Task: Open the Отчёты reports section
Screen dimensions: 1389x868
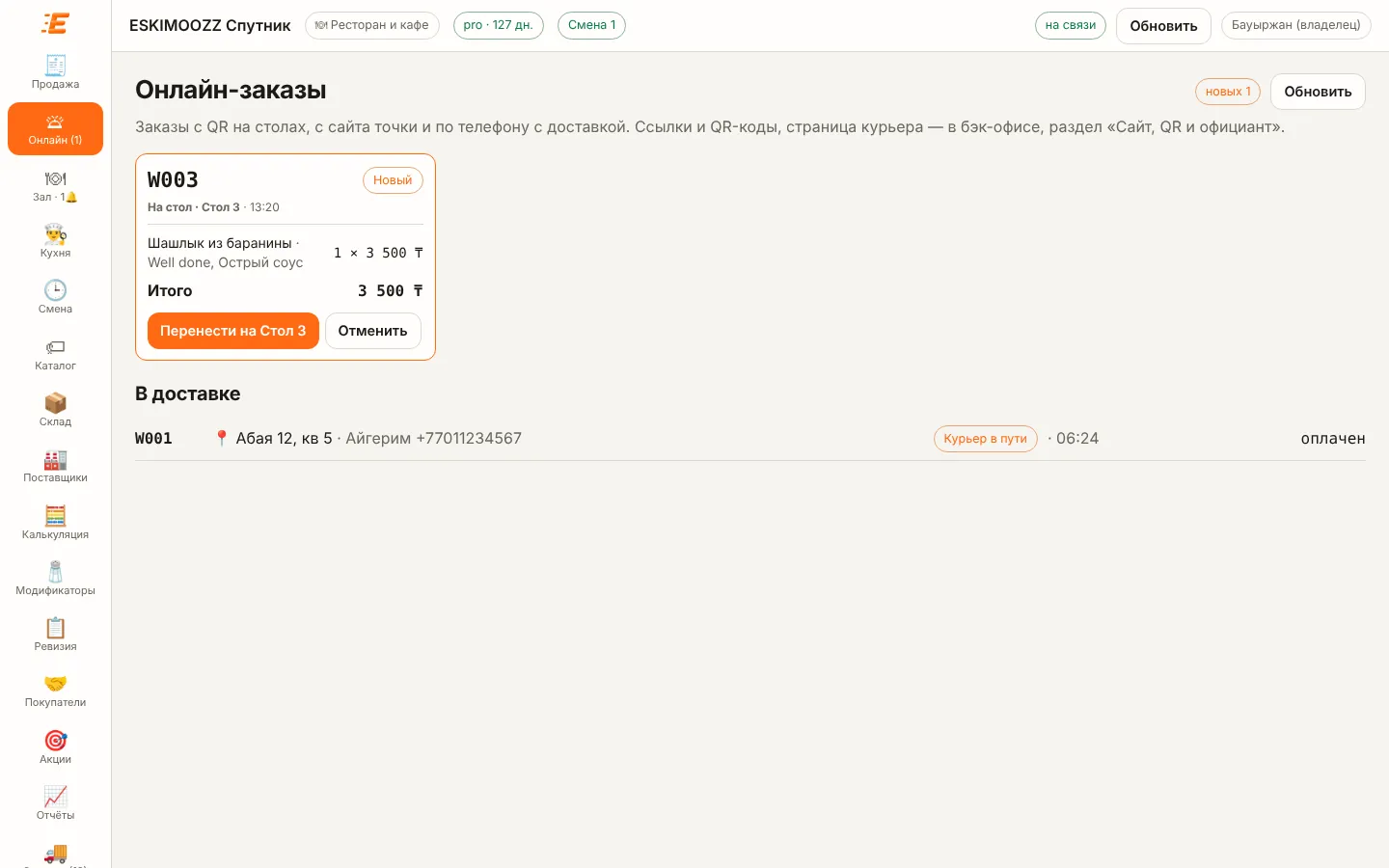Action: coord(55,803)
